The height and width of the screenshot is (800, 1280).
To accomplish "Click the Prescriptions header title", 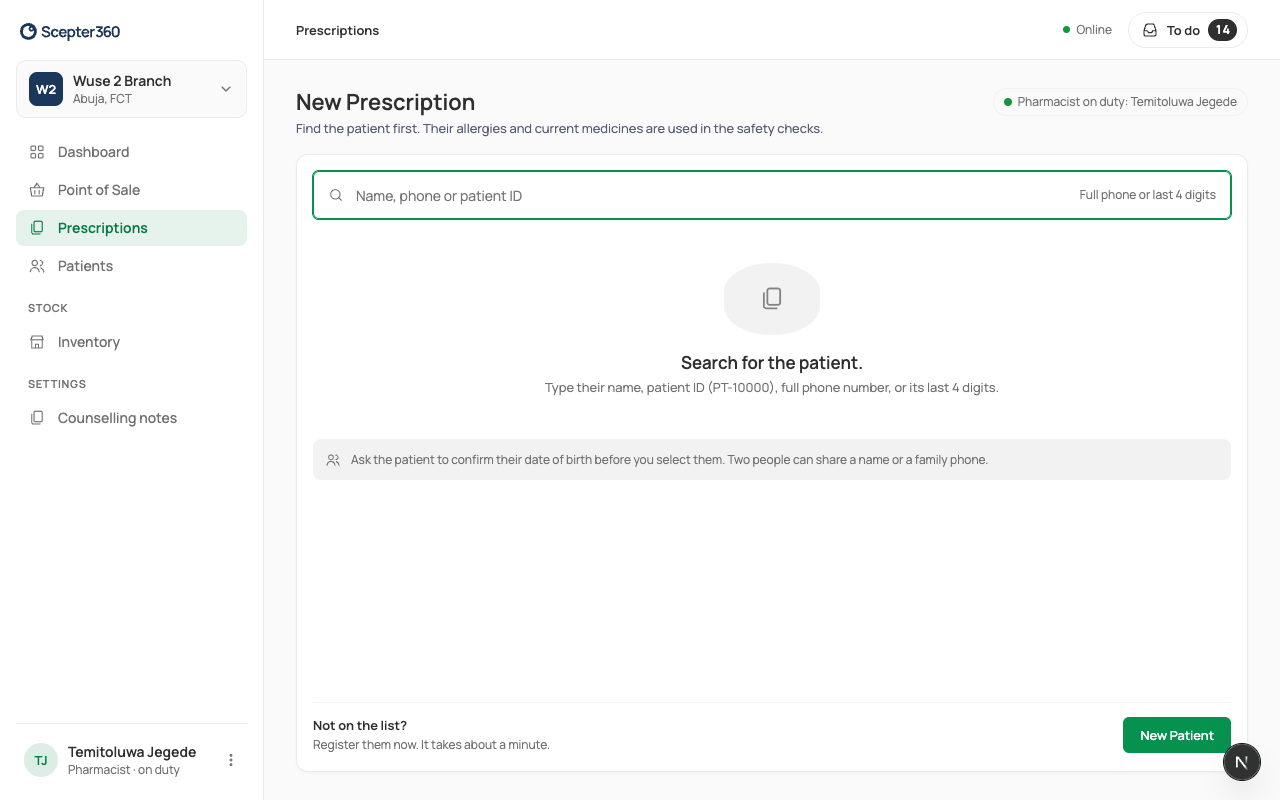I will click(x=337, y=30).
